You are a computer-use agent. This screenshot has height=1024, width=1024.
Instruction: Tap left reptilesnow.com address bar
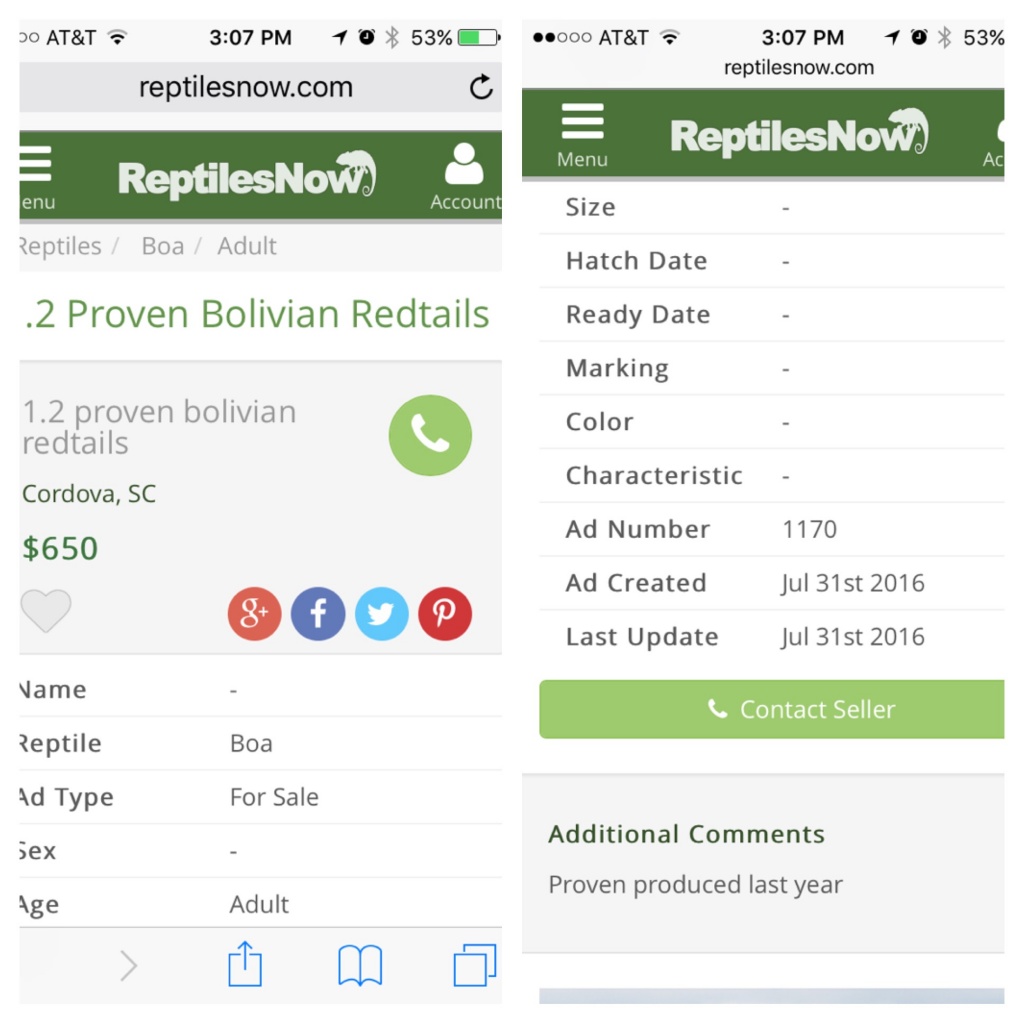click(246, 87)
